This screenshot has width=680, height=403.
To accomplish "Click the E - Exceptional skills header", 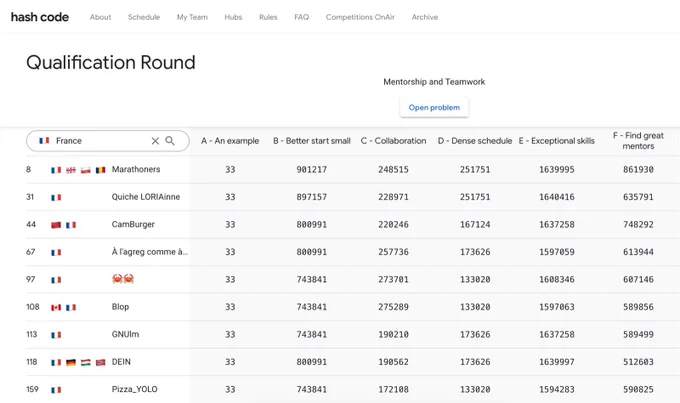I will pyautogui.click(x=556, y=141).
